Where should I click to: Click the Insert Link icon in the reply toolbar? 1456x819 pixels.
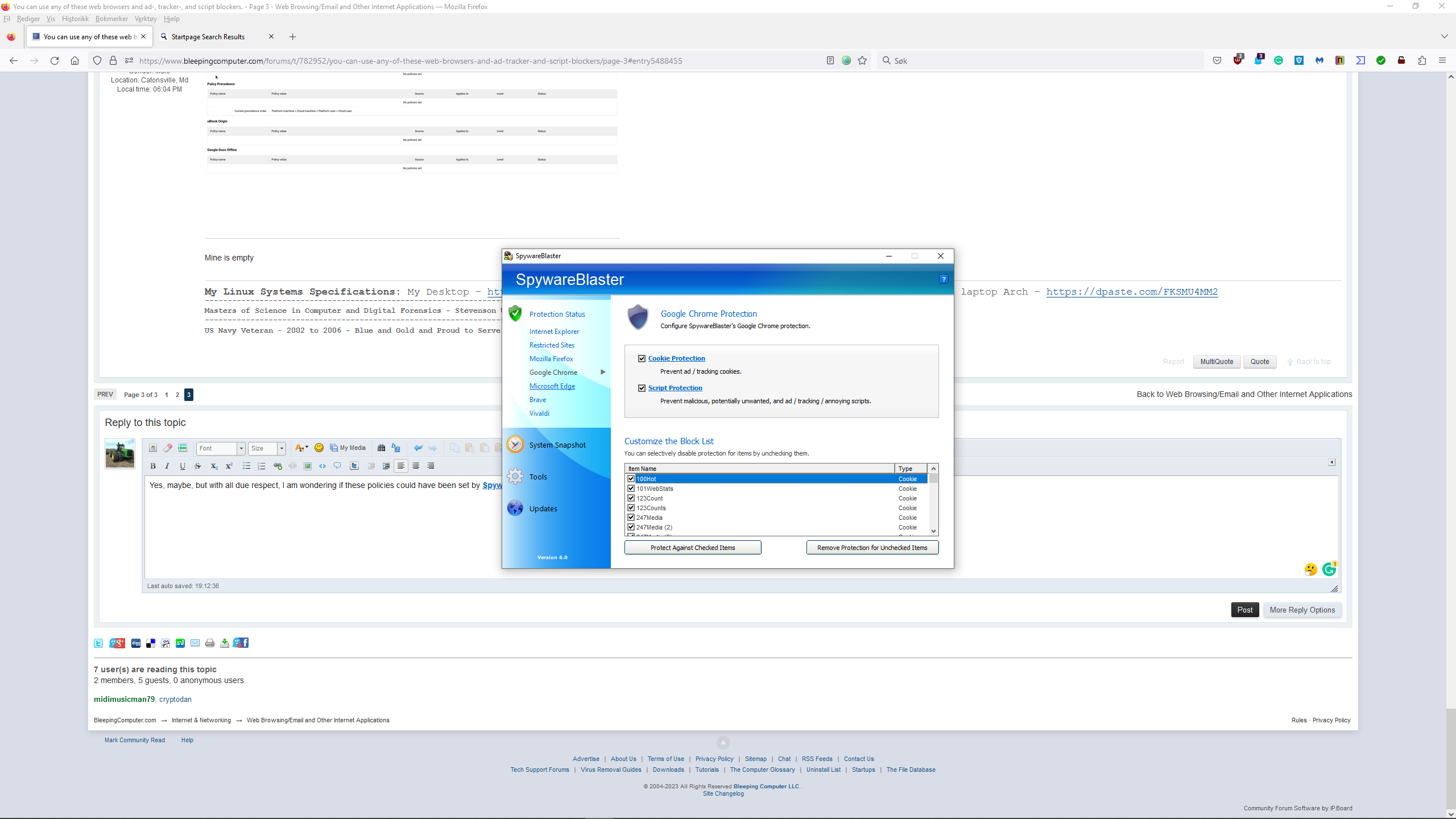pyautogui.click(x=278, y=466)
